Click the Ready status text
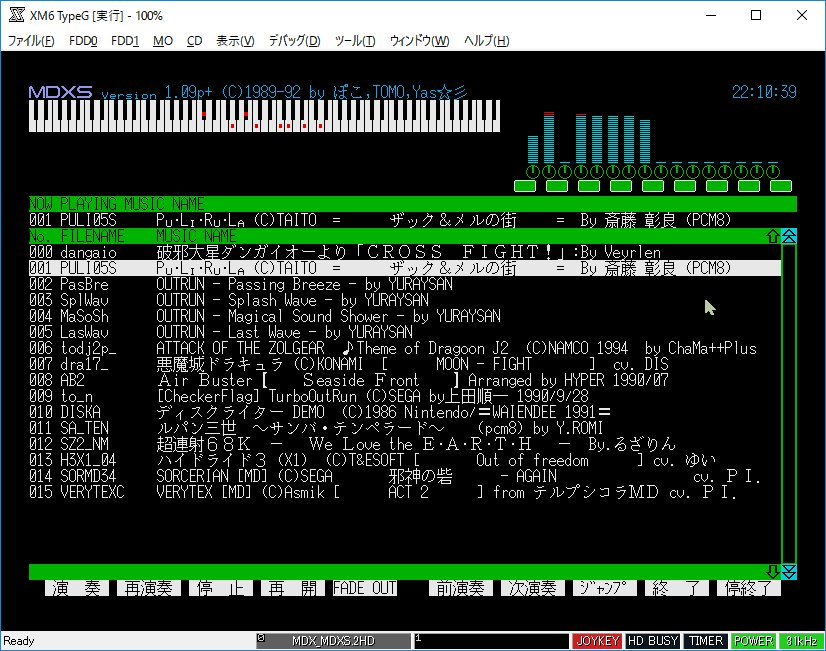Screen dimensions: 826x651 pyautogui.click(x=18, y=640)
